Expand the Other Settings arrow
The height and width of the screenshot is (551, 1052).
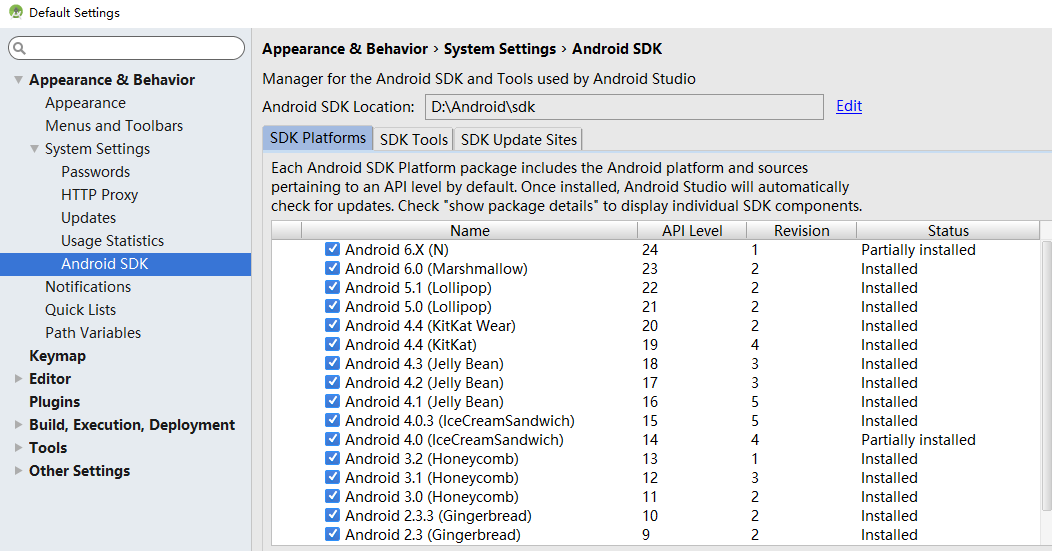pyautogui.click(x=18, y=470)
